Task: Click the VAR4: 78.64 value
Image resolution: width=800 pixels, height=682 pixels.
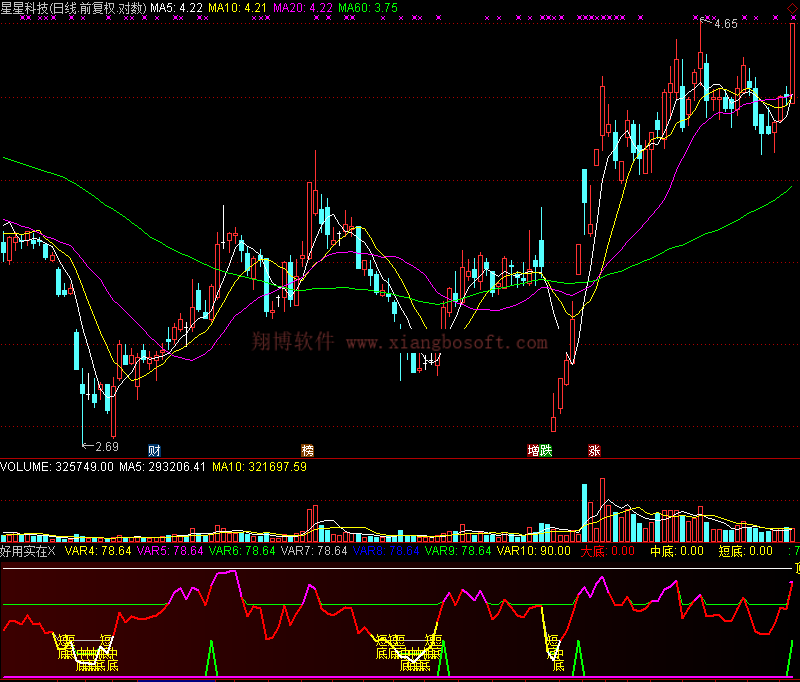Action: (98, 551)
